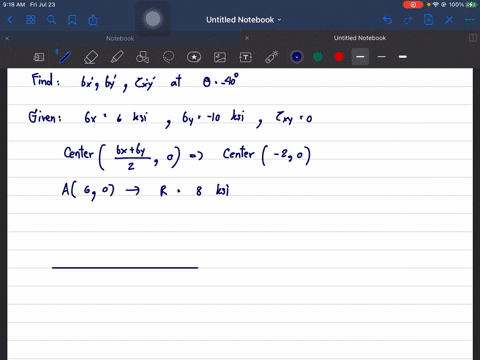
Task: Close the Notebook tab
Action: 7,38
